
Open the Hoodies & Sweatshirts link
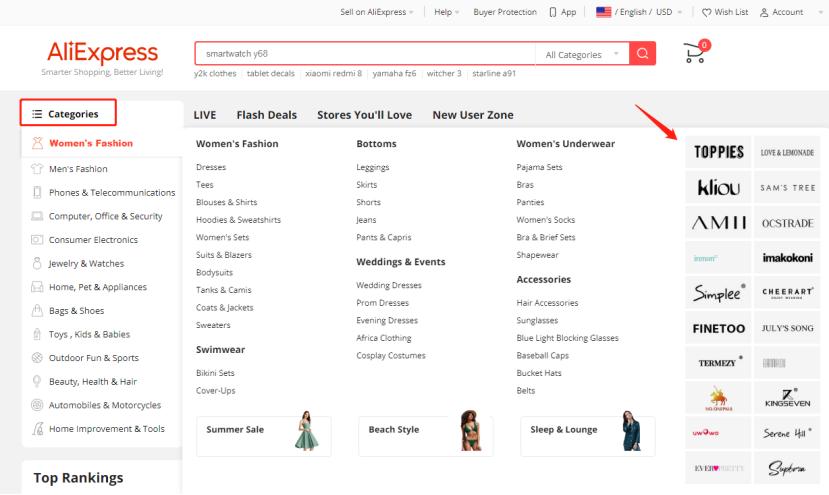[238, 220]
